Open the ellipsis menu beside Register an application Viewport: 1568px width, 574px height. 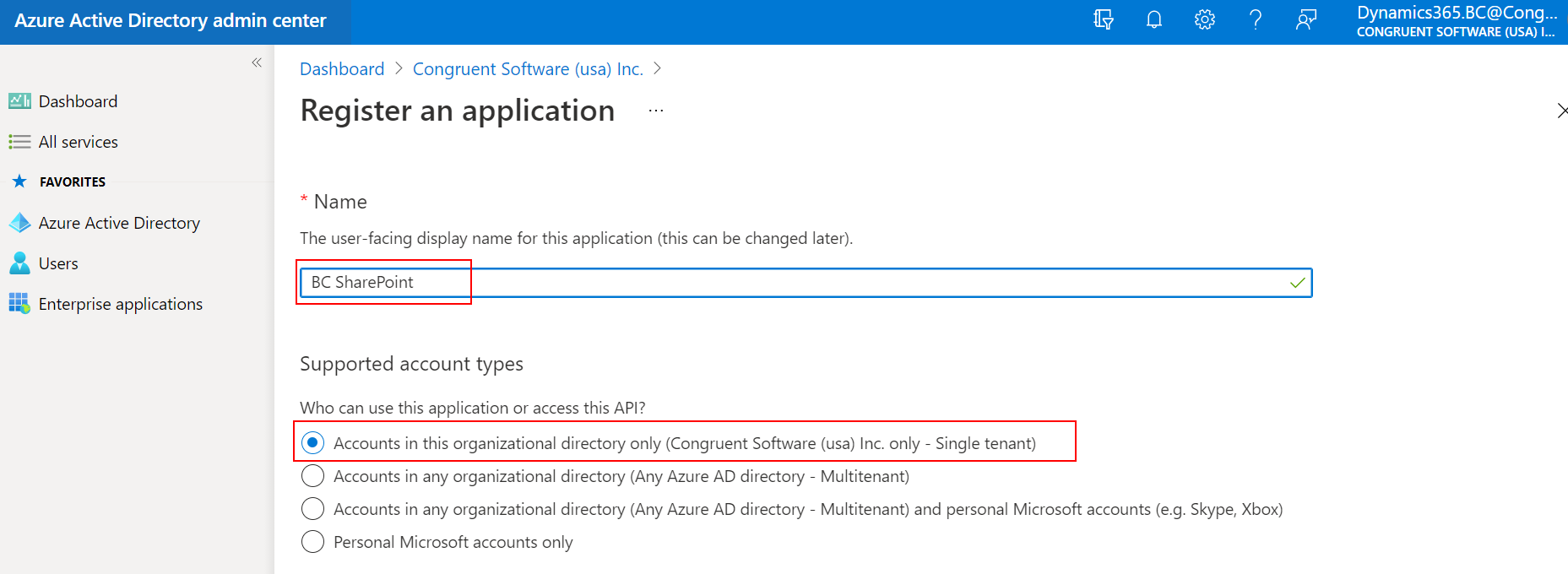pos(656,111)
